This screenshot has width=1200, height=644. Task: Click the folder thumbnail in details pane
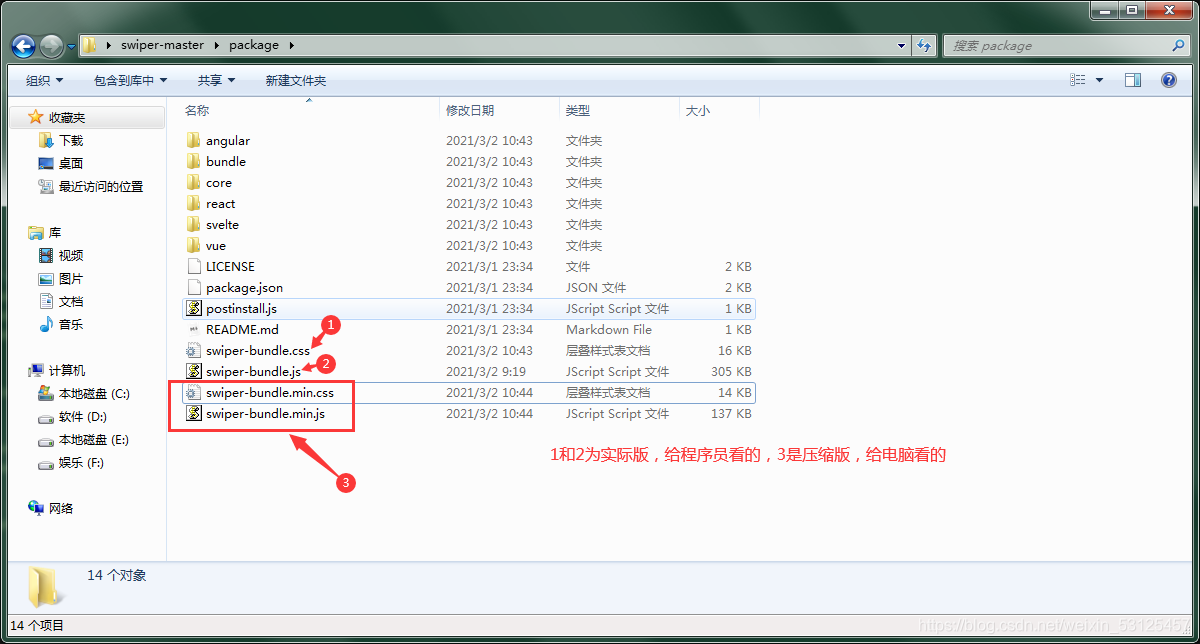tap(45, 586)
